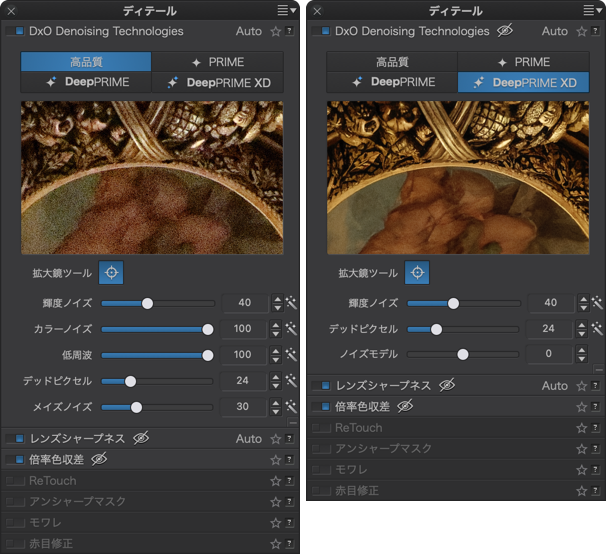Open help for 赤目修正 in left panel
The height and width of the screenshot is (554, 606).
(x=289, y=544)
